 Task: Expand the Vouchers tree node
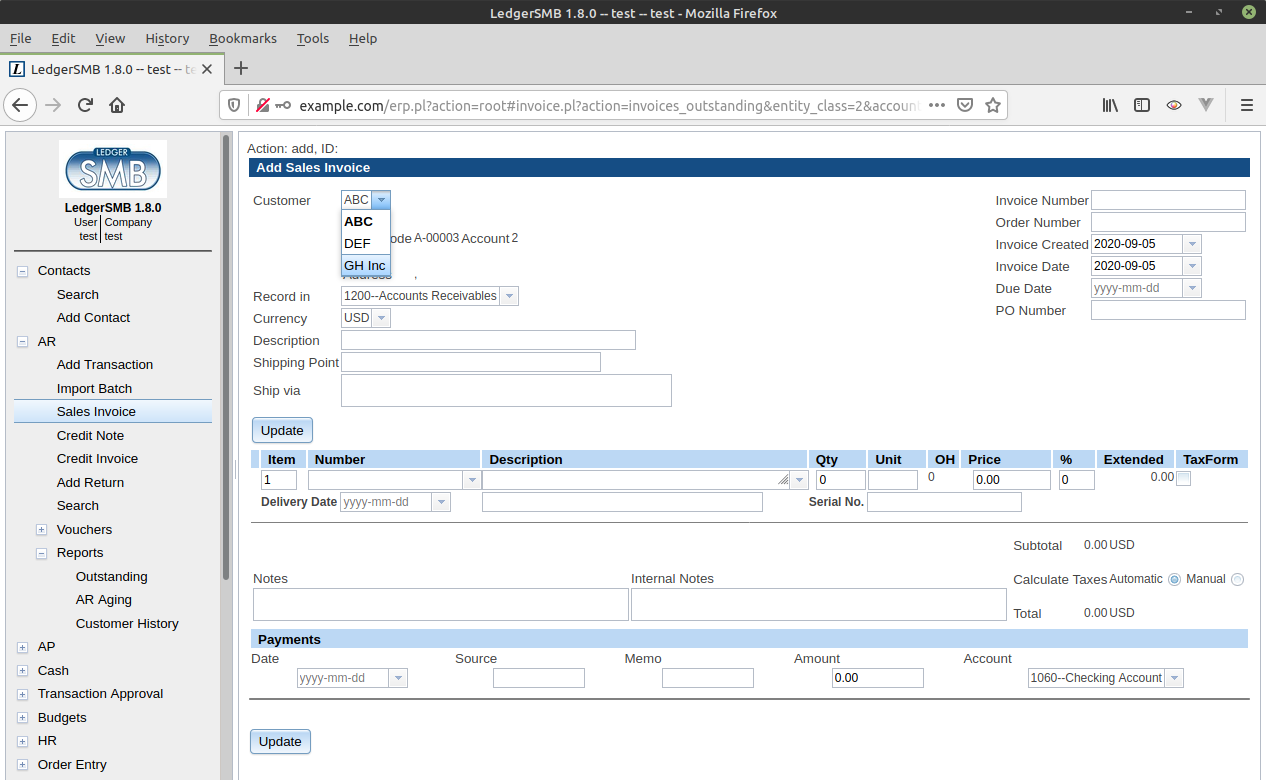tap(42, 529)
